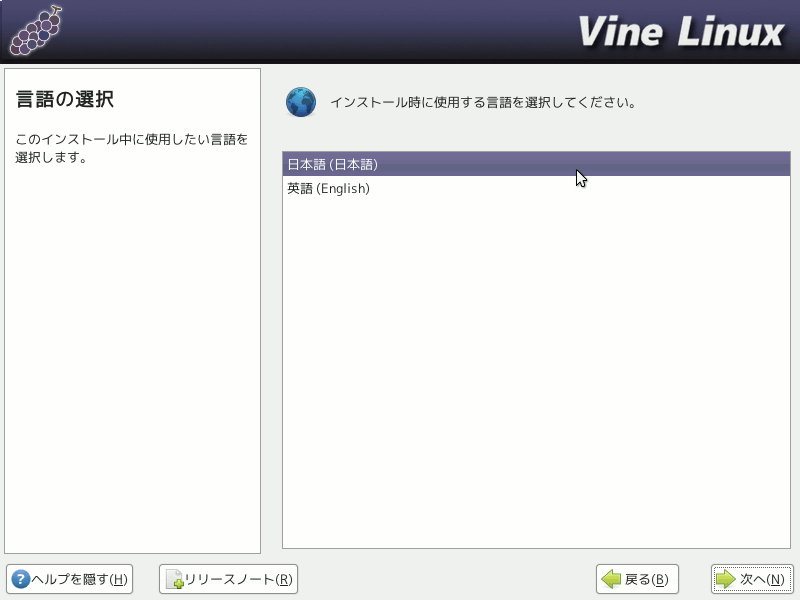Screen dimensions: 800x600
Task: Click the release notes document icon
Action: [x=174, y=579]
